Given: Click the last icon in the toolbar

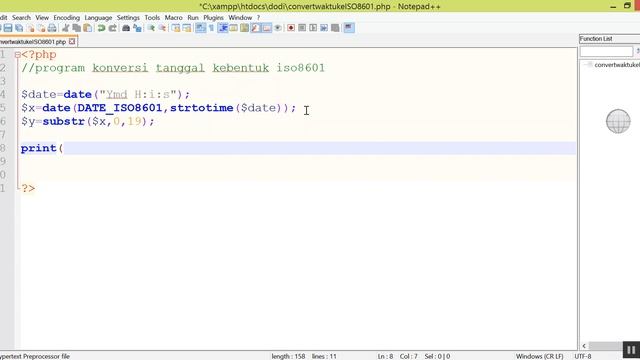Looking at the screenshot, I should click(349, 28).
